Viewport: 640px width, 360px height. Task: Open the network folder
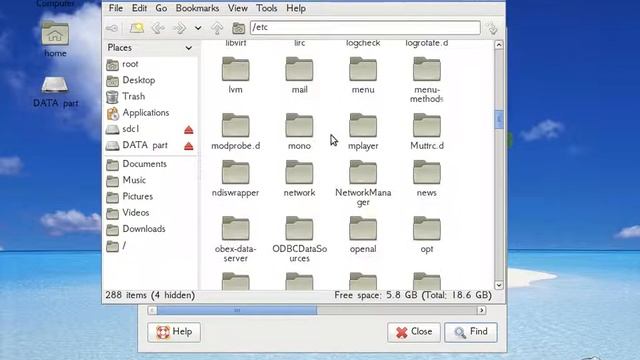click(299, 178)
